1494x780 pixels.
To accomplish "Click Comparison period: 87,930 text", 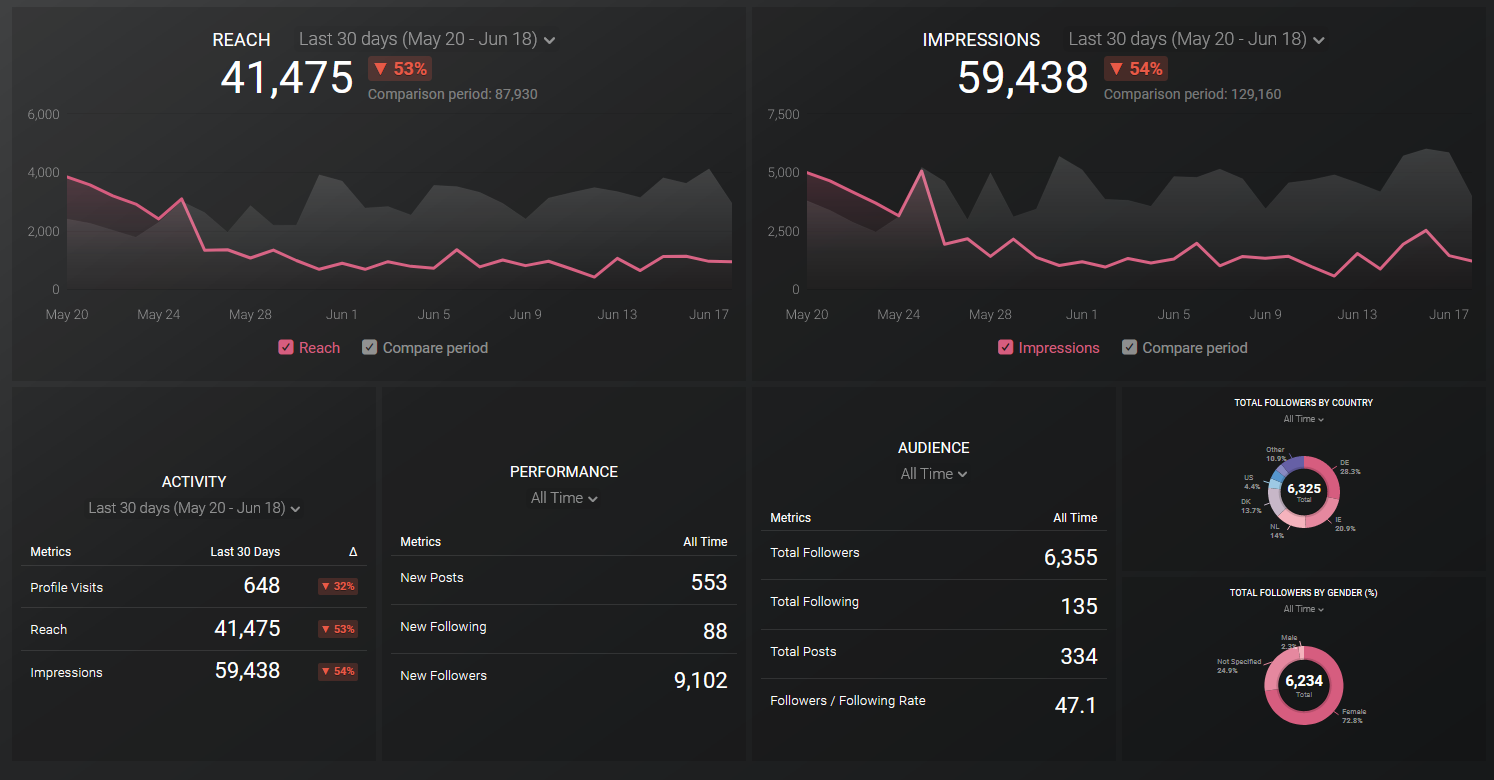I will 453,94.
